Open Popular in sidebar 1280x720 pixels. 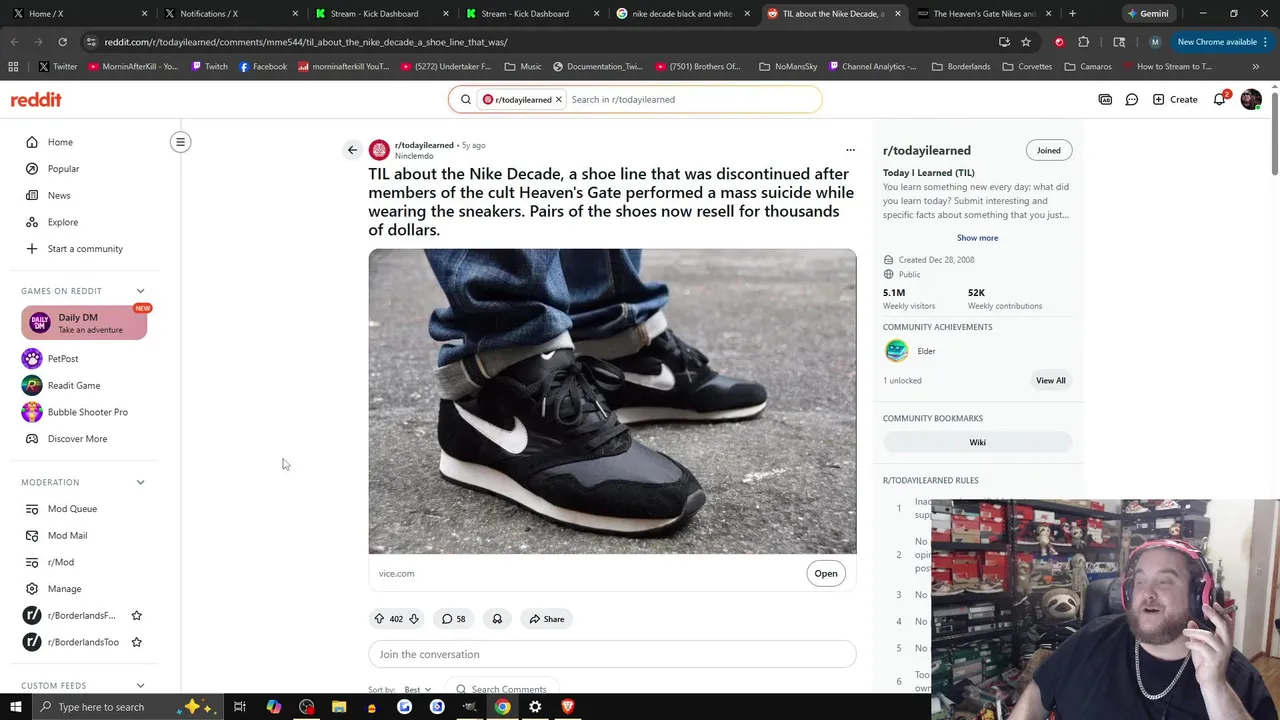(x=85, y=169)
